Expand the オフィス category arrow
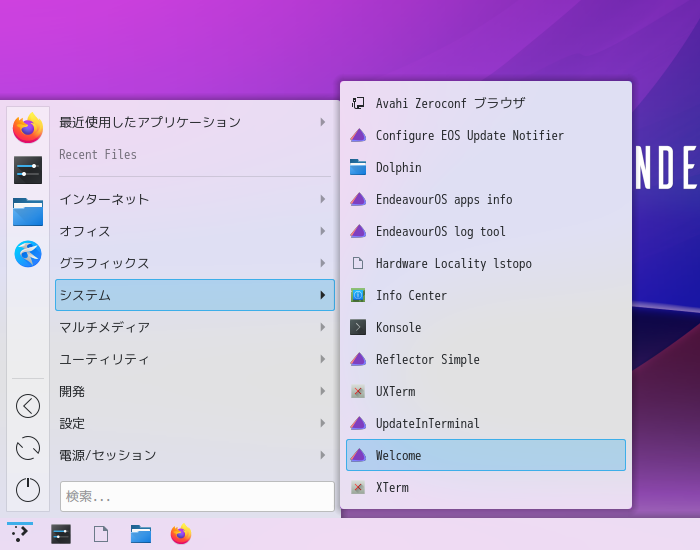Screen dimensions: 700x550 pyautogui.click(x=323, y=231)
